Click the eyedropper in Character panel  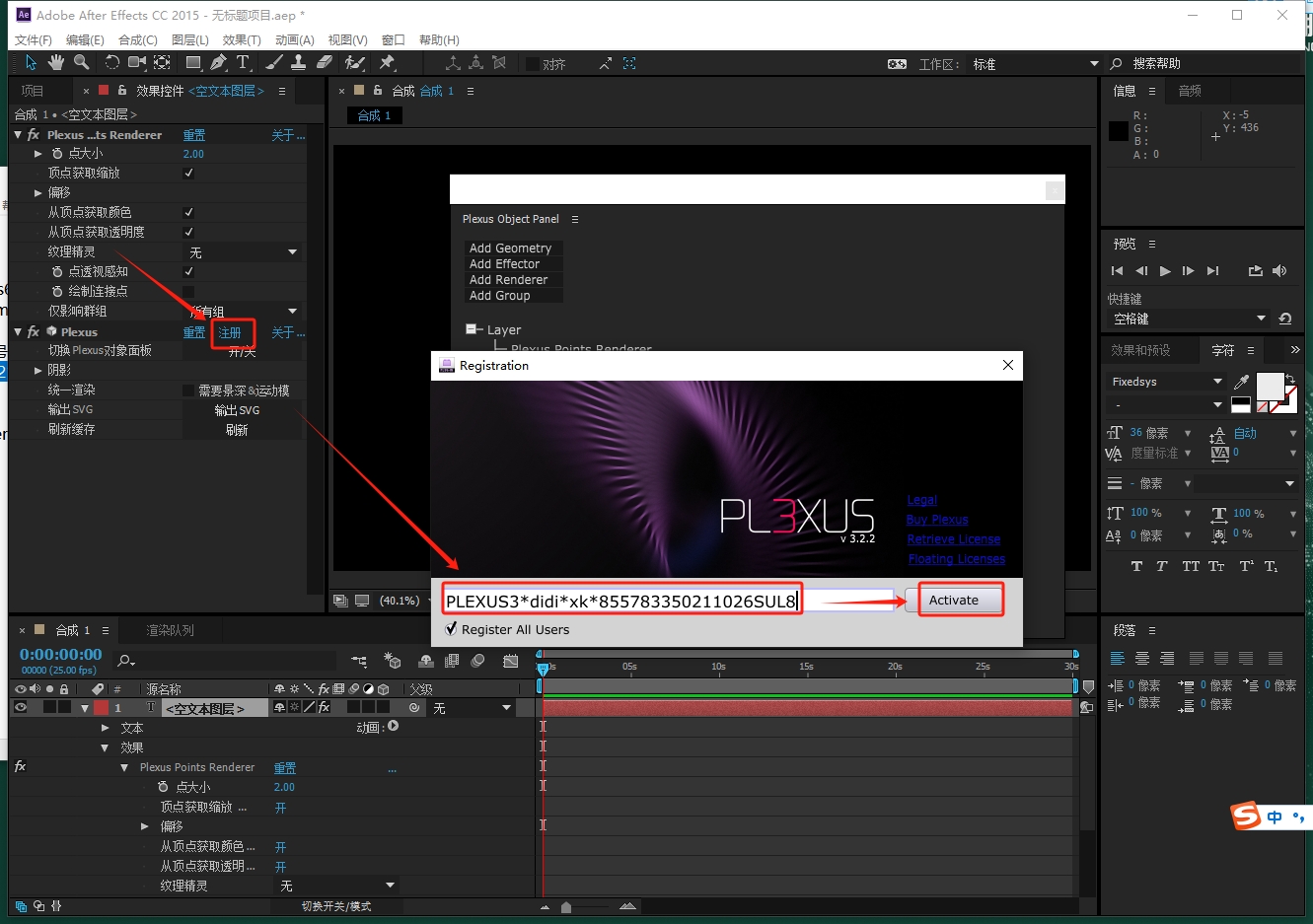[x=1241, y=382]
